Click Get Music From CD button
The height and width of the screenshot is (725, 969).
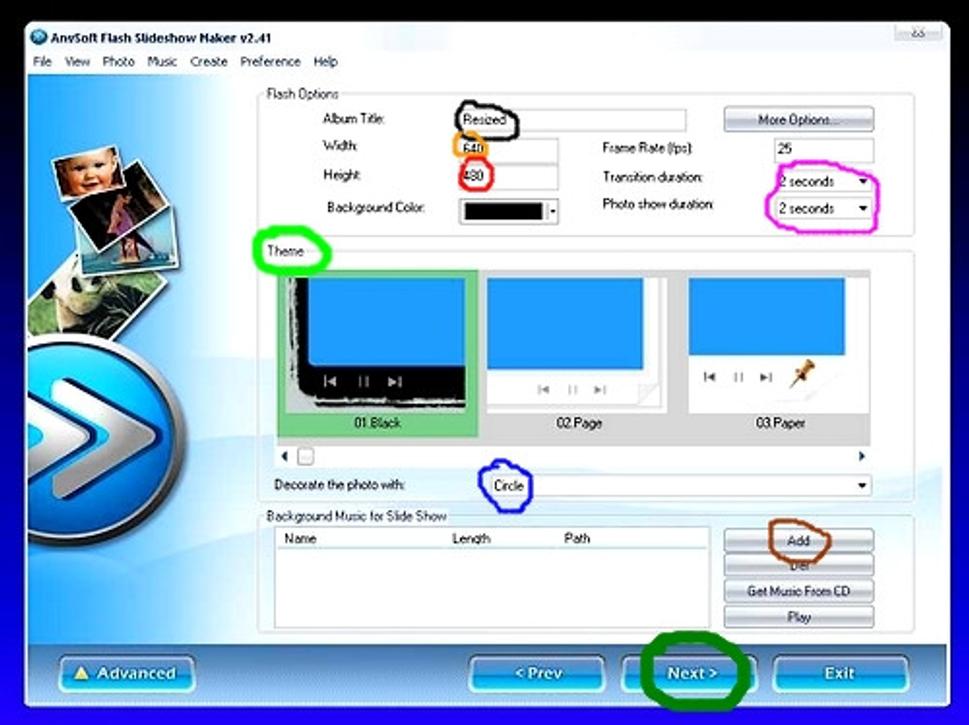[x=798, y=591]
